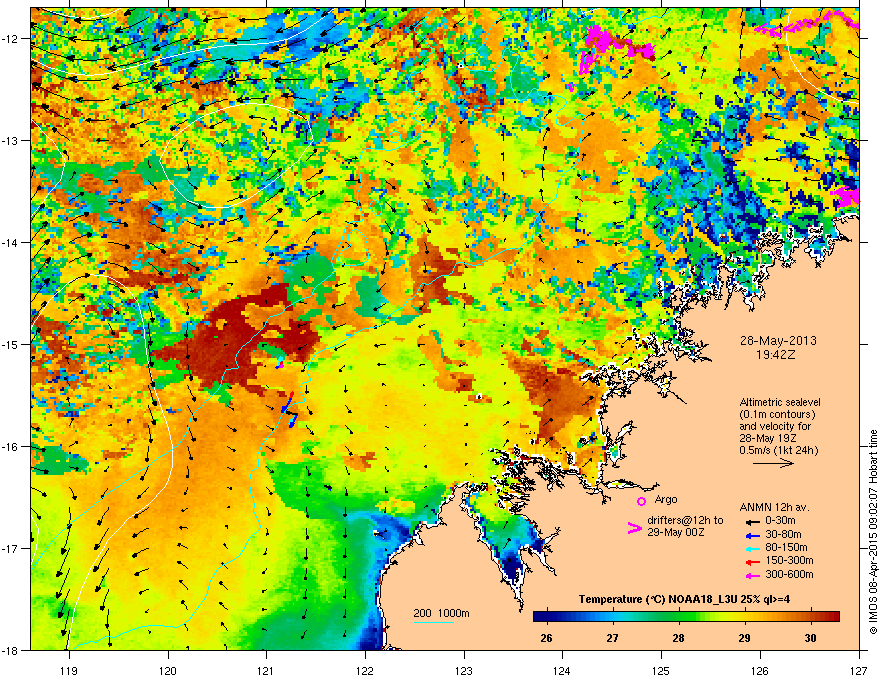The image size is (880, 680).
Task: Click longitude axis label 120
Action: 168,670
